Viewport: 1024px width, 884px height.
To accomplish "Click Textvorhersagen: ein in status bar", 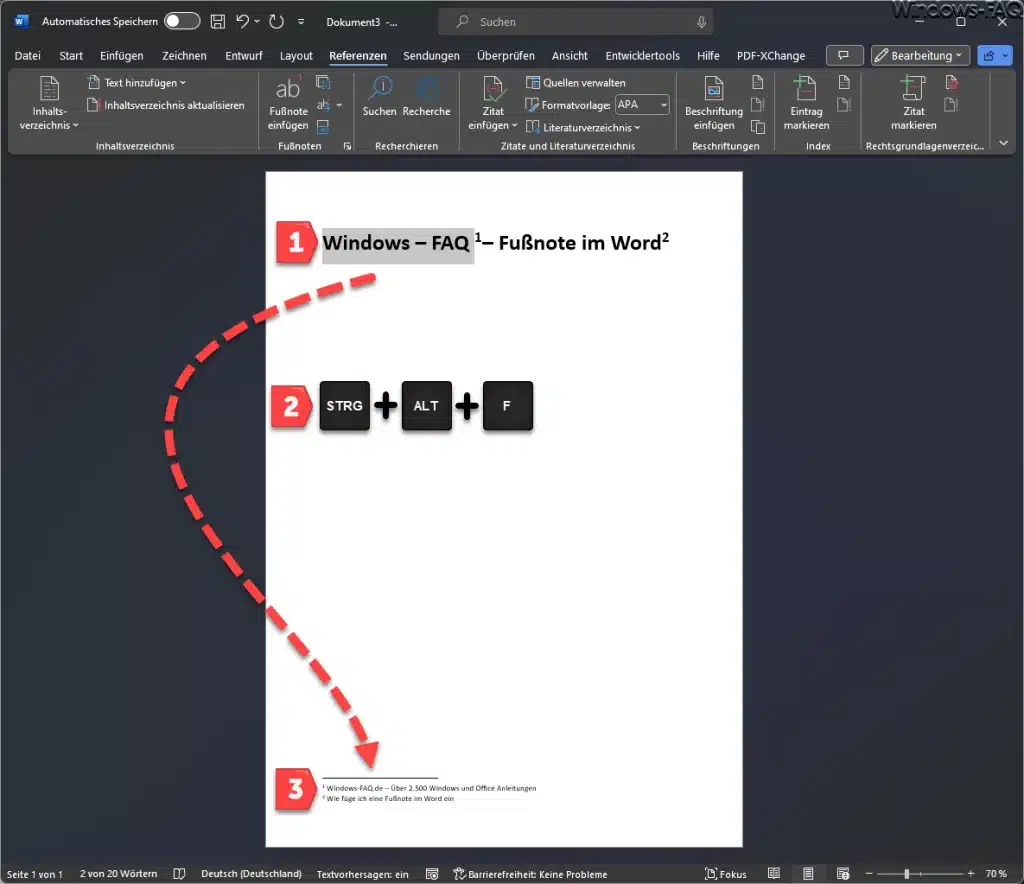I will pyautogui.click(x=362, y=874).
